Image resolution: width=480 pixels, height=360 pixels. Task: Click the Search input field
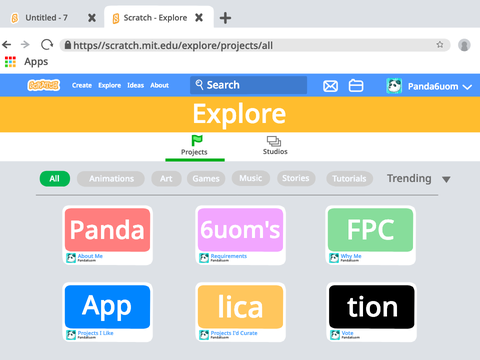click(248, 85)
